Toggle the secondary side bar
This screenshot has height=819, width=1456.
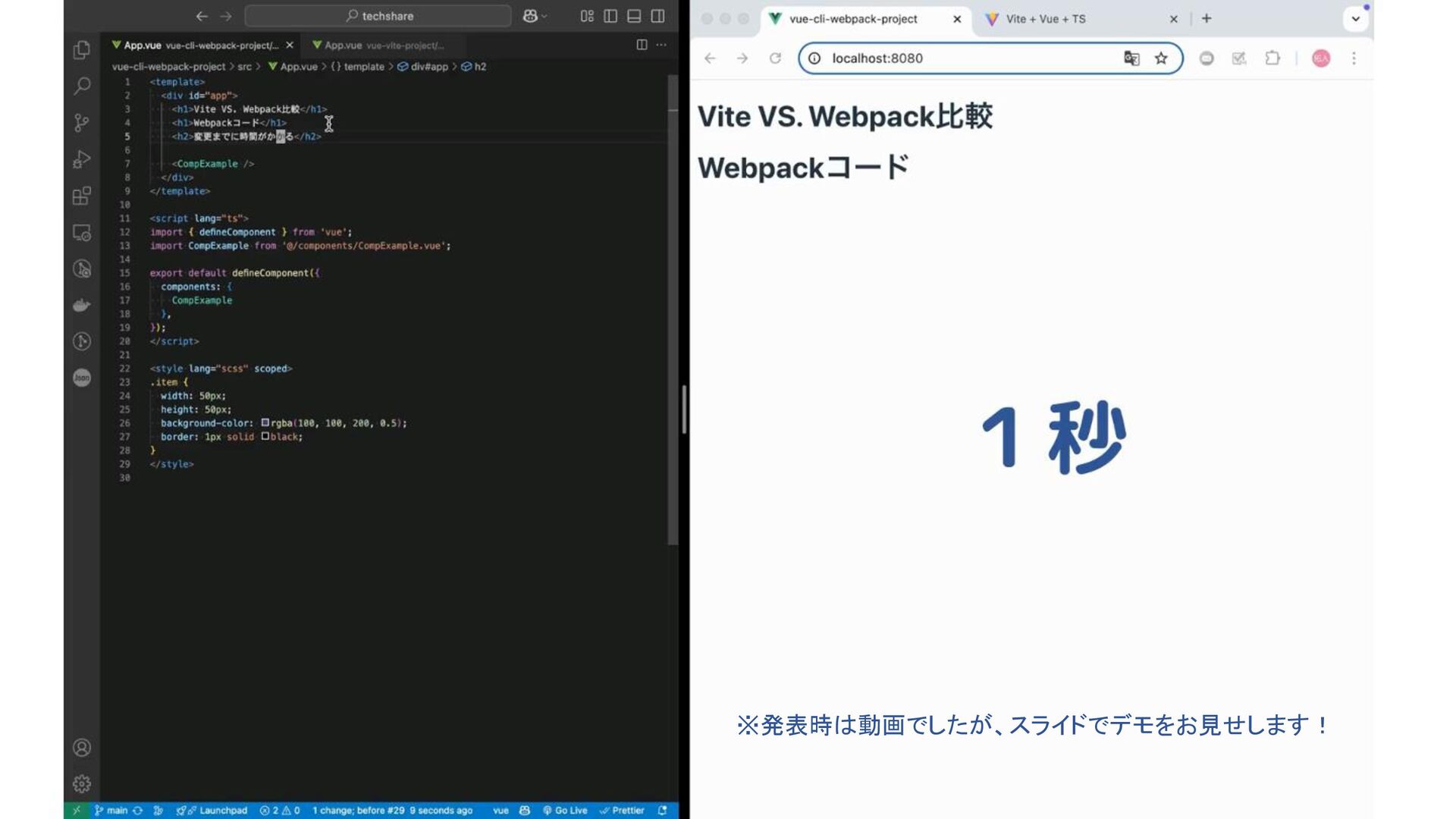[657, 16]
